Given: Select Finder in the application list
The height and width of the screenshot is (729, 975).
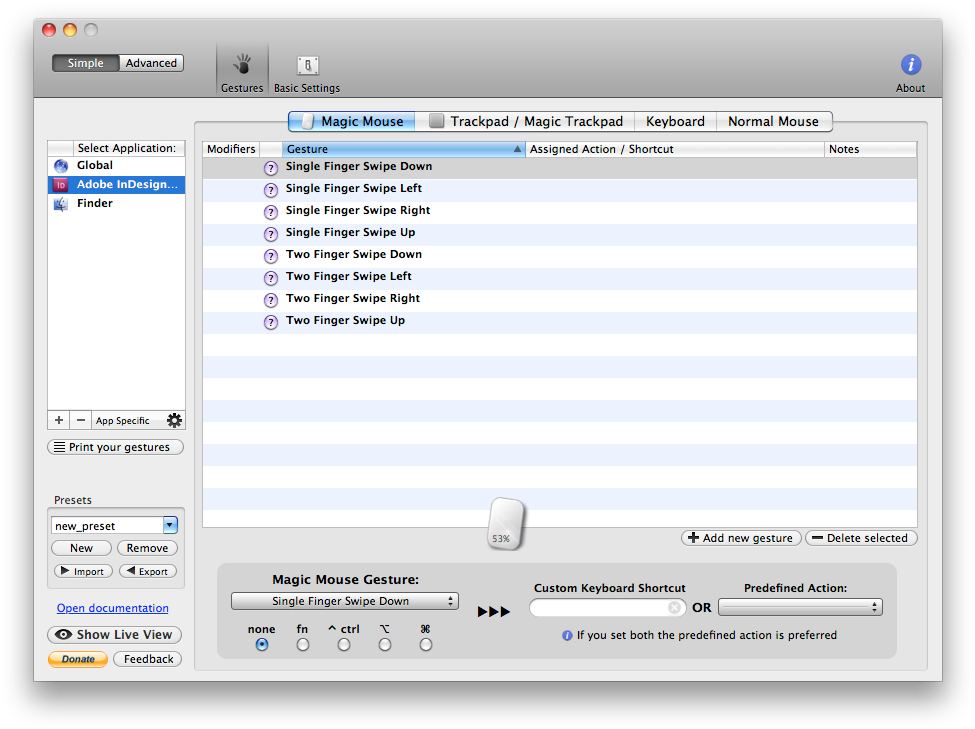Looking at the screenshot, I should [94, 203].
